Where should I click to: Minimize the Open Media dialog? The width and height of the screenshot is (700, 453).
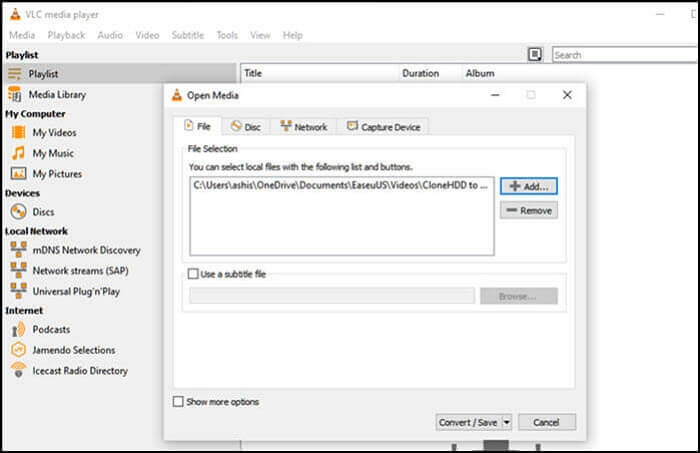(x=495, y=95)
